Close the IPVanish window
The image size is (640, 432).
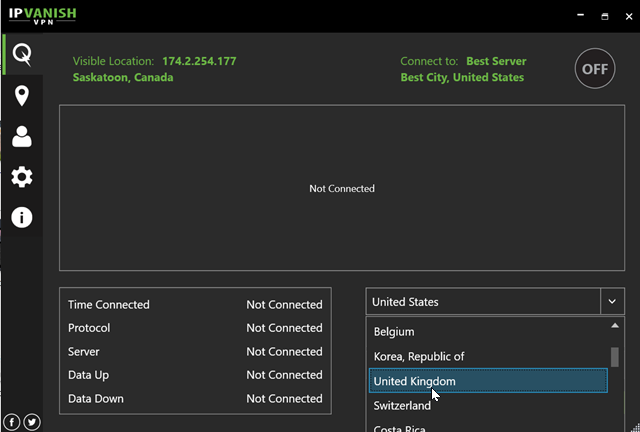(629, 16)
